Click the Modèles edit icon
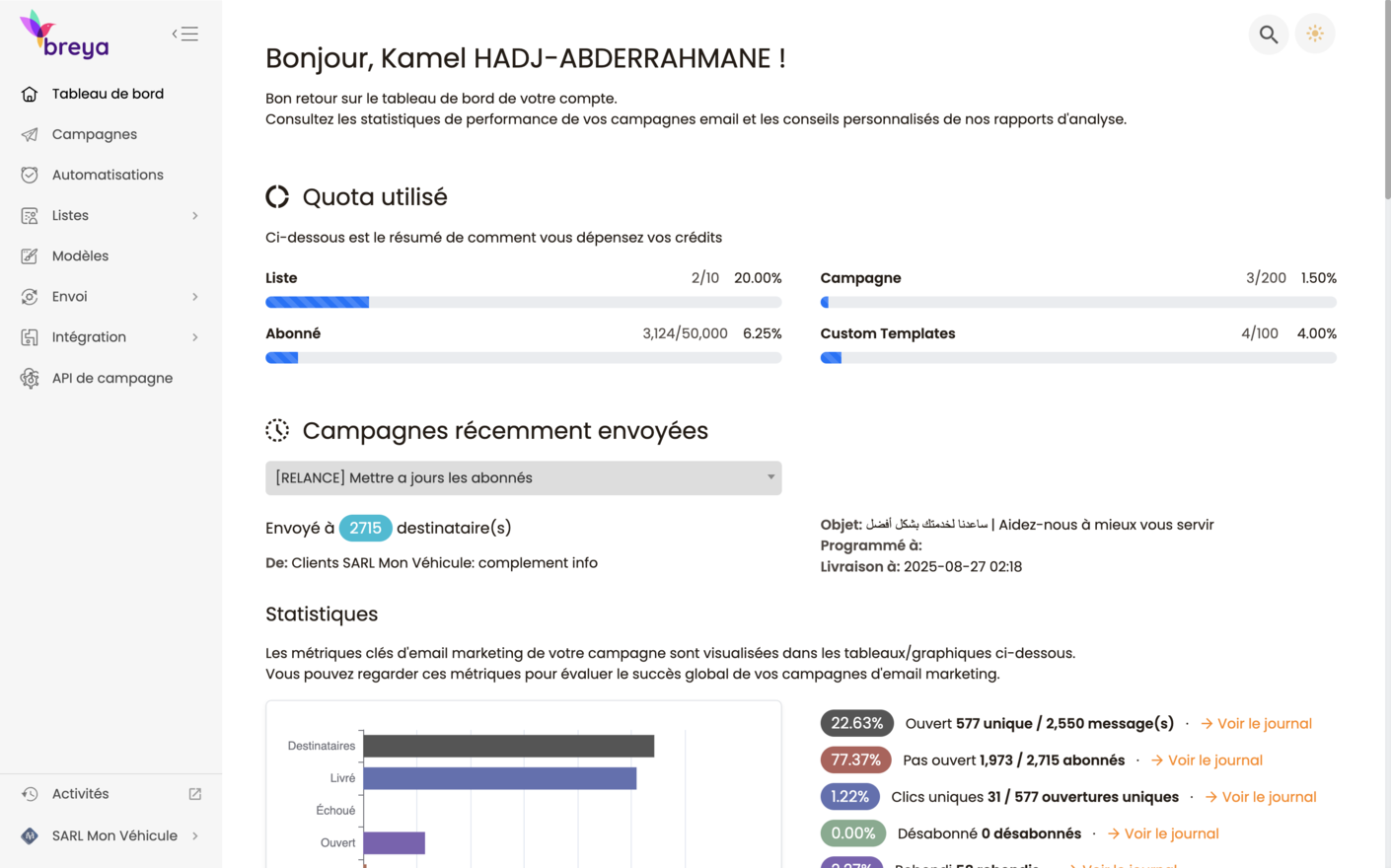1391x868 pixels. coord(30,256)
